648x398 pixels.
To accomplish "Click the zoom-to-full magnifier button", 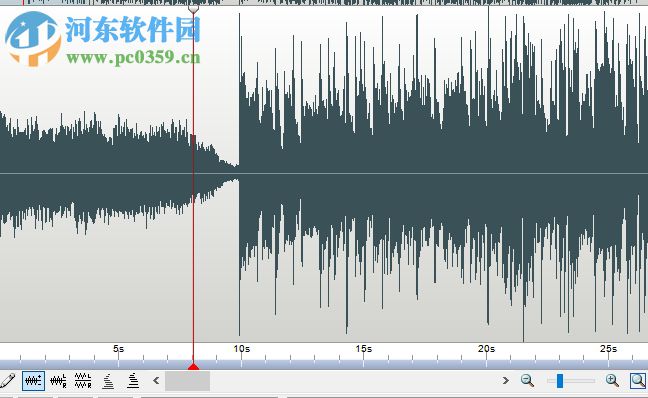I will (638, 380).
